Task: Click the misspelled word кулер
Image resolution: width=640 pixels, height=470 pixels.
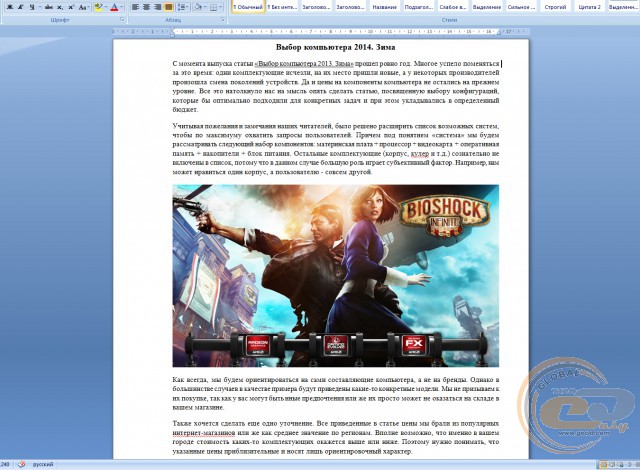Action: 419,154
